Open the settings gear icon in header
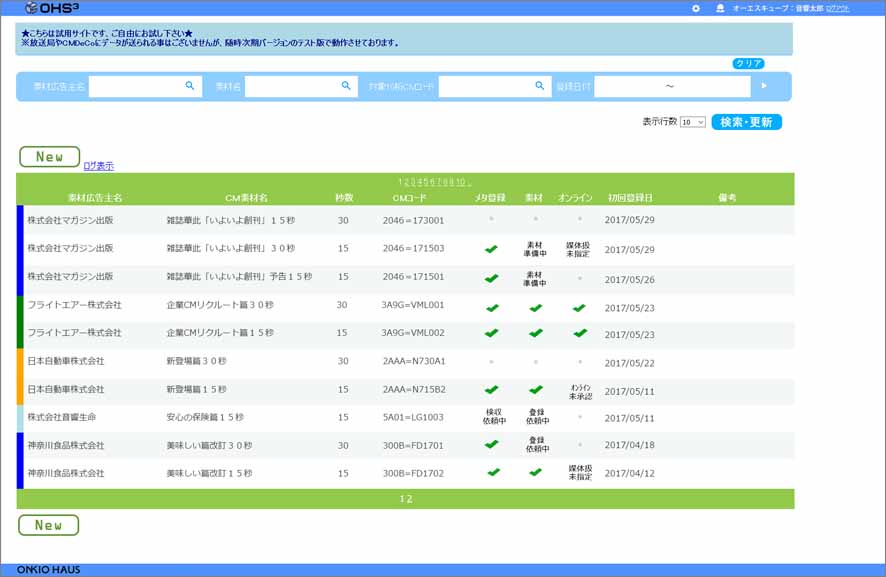The height and width of the screenshot is (577, 886). (696, 8)
